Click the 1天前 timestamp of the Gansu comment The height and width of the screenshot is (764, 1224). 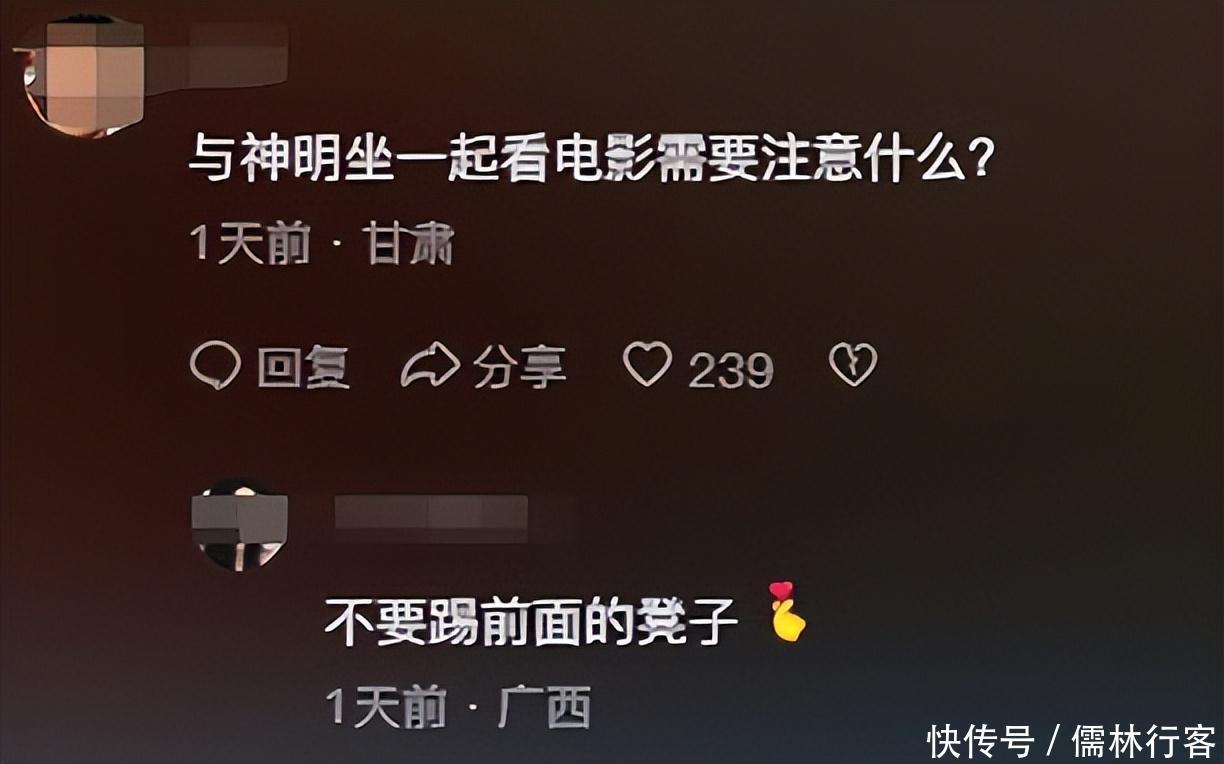click(x=250, y=244)
